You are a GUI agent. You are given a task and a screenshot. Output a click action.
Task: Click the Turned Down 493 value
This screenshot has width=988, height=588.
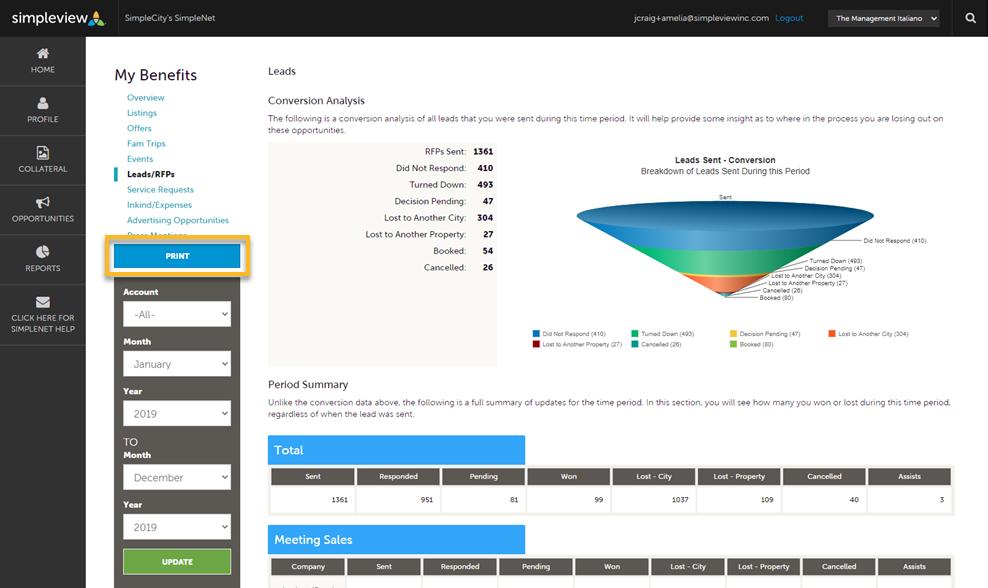point(485,185)
